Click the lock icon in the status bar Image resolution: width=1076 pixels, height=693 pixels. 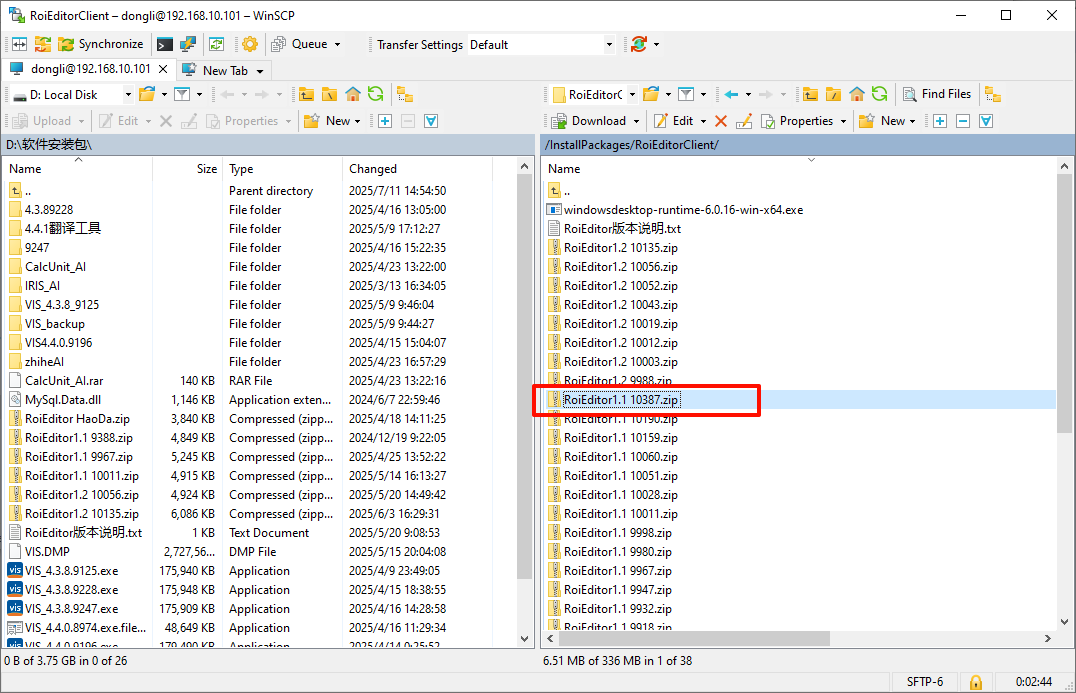(975, 682)
